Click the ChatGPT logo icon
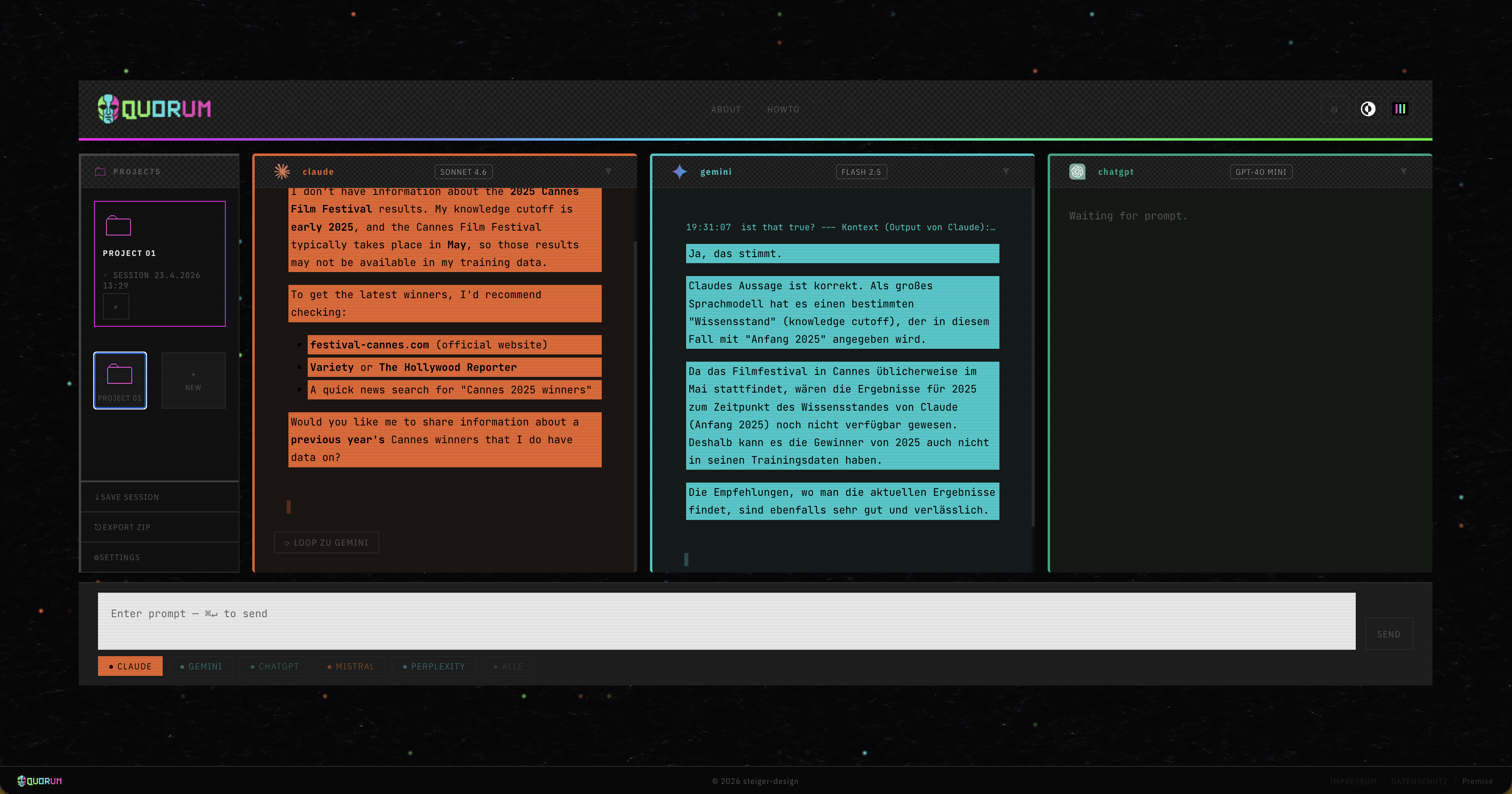The height and width of the screenshot is (794, 1512). click(x=1077, y=172)
